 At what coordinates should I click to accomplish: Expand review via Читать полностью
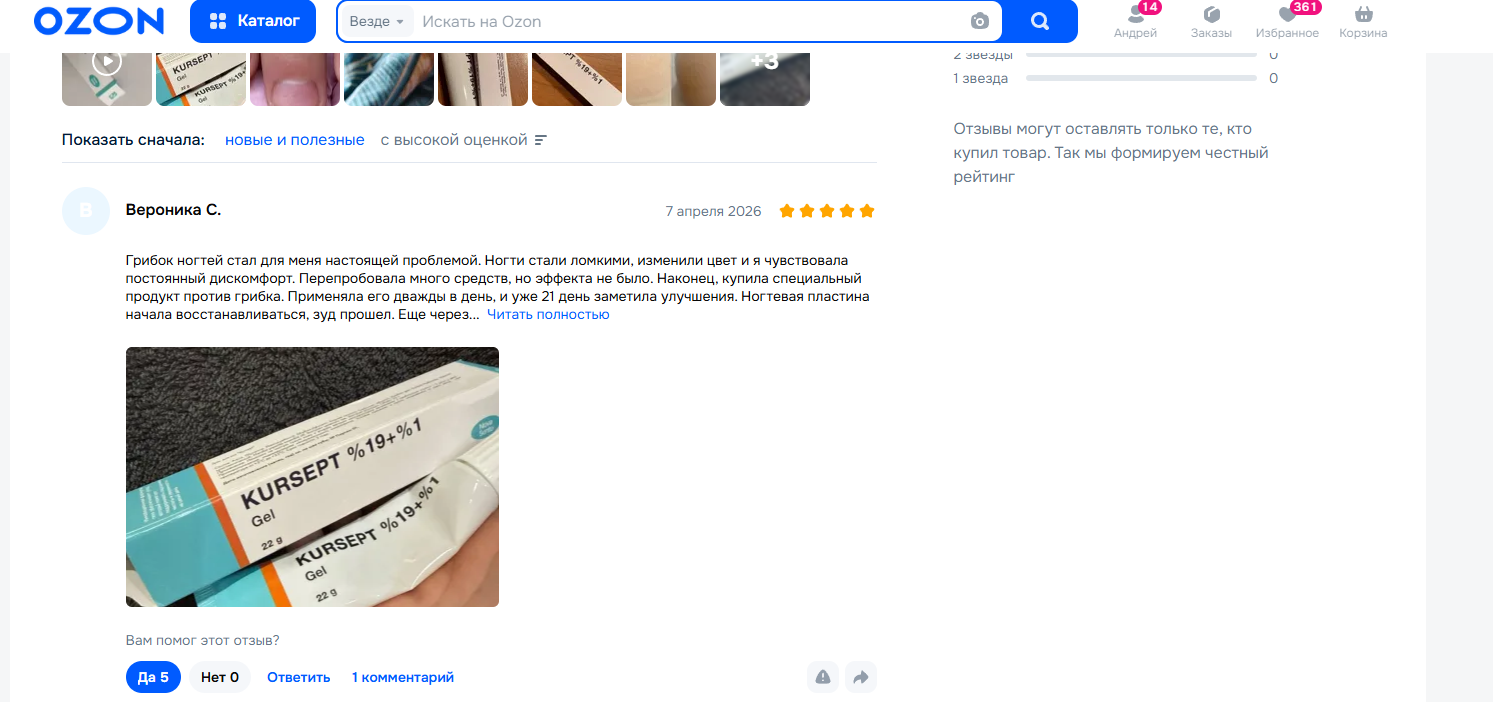(x=548, y=314)
